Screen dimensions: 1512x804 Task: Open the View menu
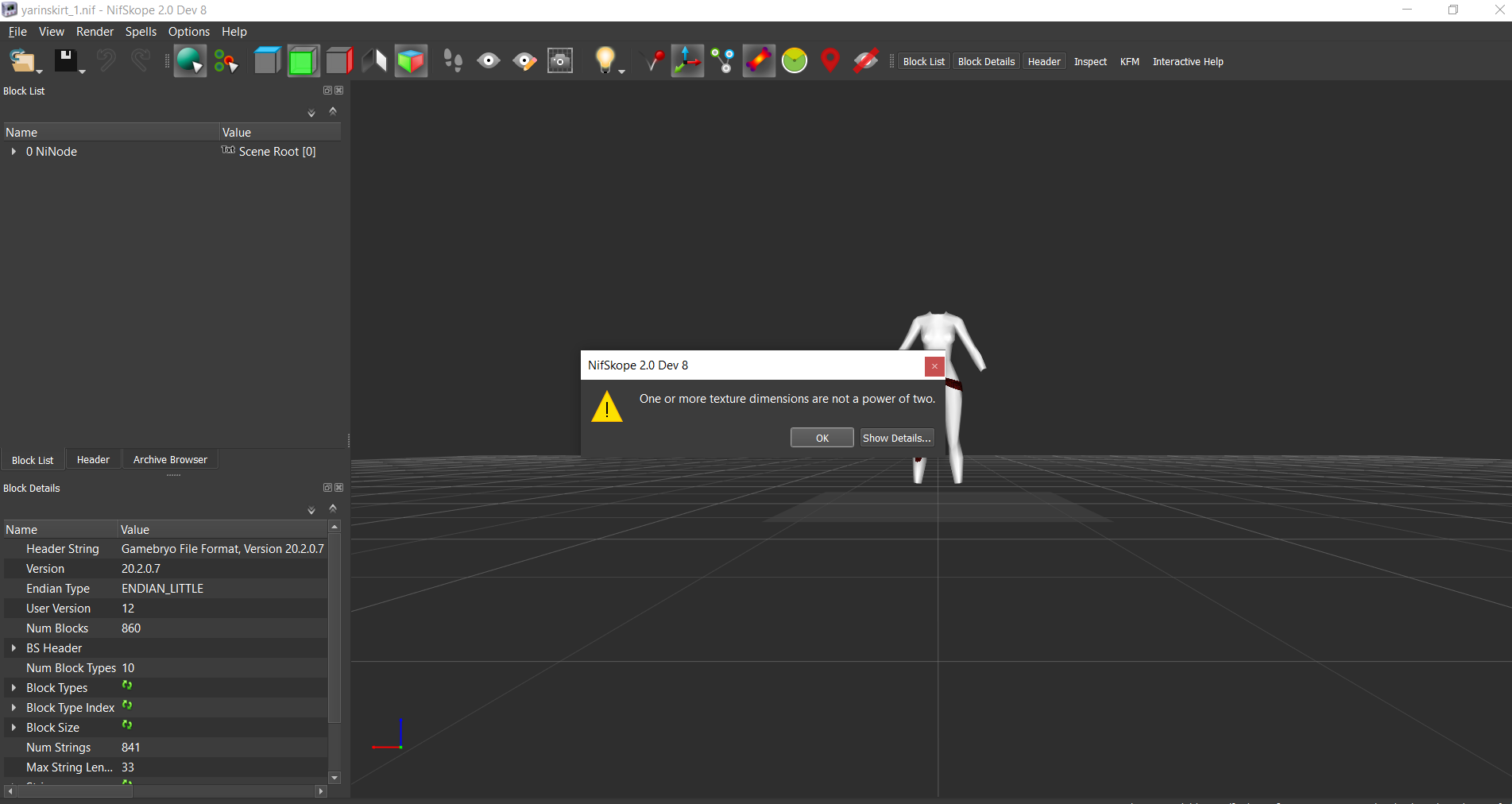tap(52, 31)
